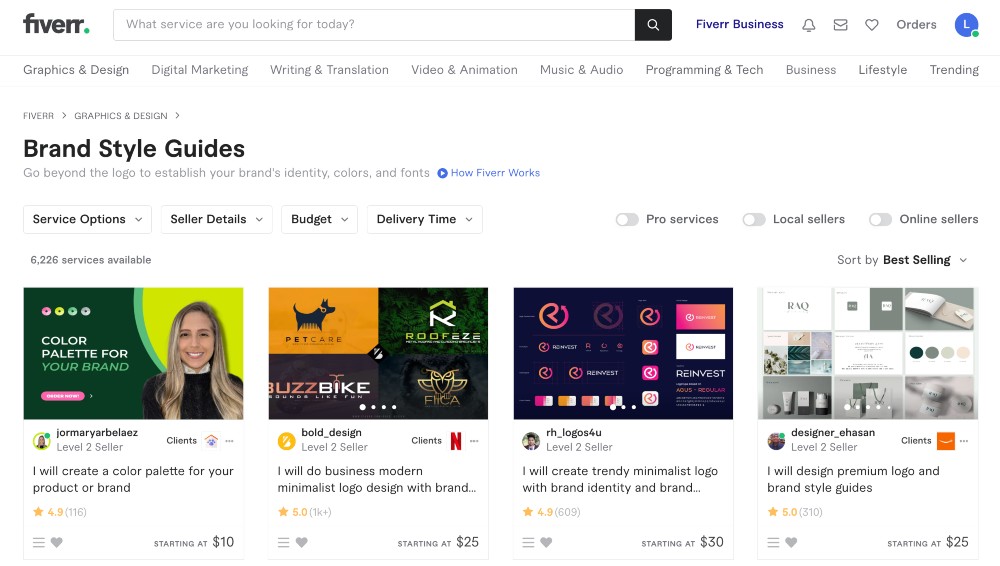This screenshot has width=1000, height=566.
Task: Open jormaryarbelaez seller name link
Action: pos(97,433)
